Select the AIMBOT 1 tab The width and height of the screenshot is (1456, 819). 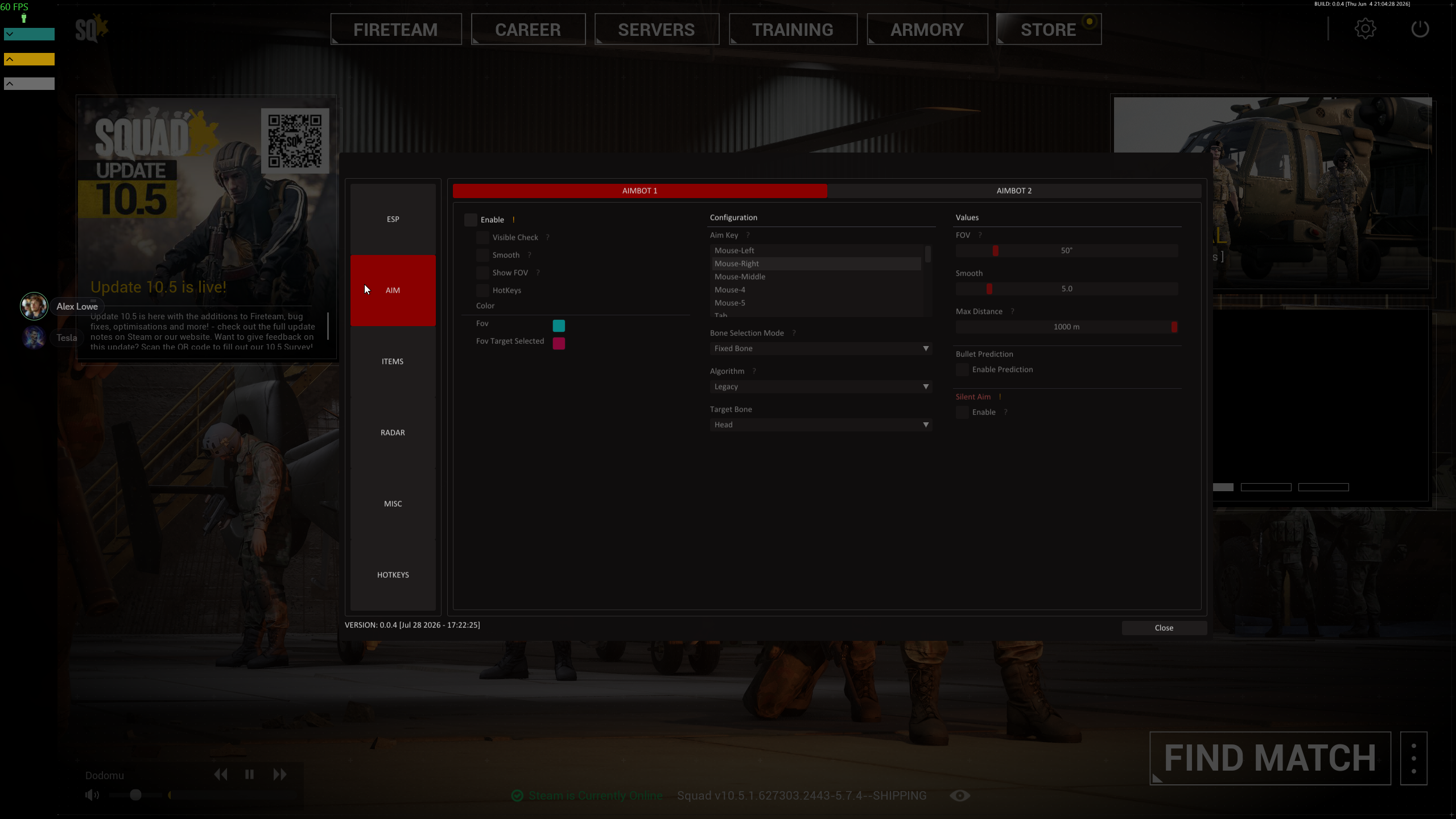(x=640, y=191)
